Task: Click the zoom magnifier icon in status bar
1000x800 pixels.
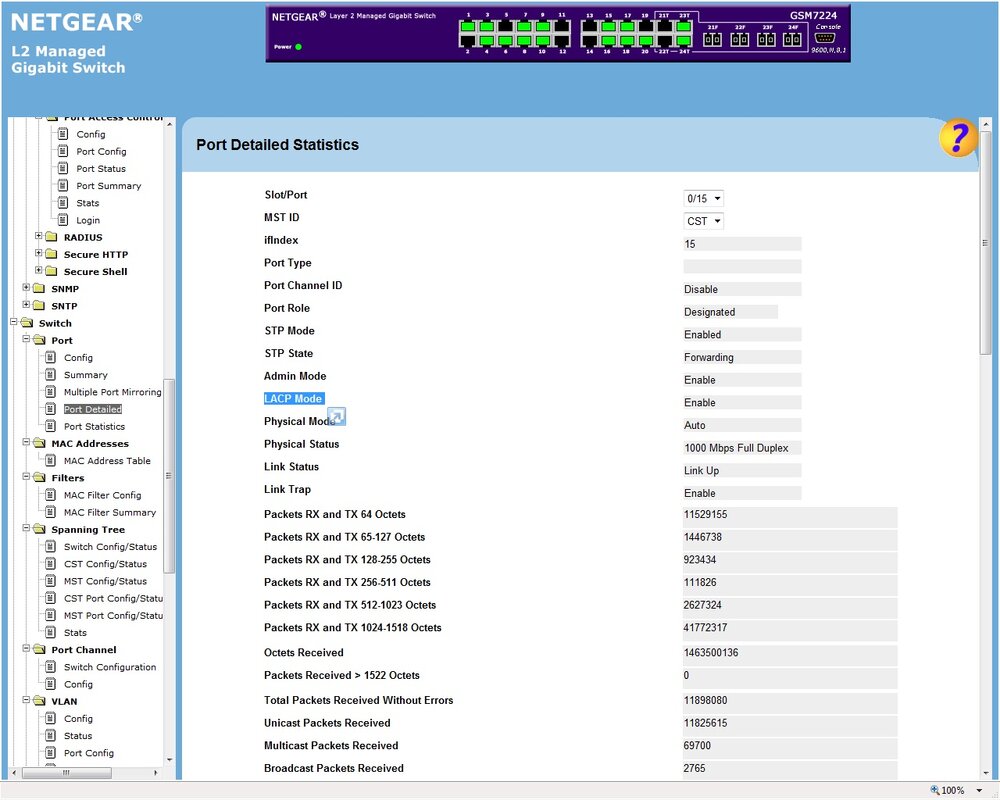Action: 935,790
